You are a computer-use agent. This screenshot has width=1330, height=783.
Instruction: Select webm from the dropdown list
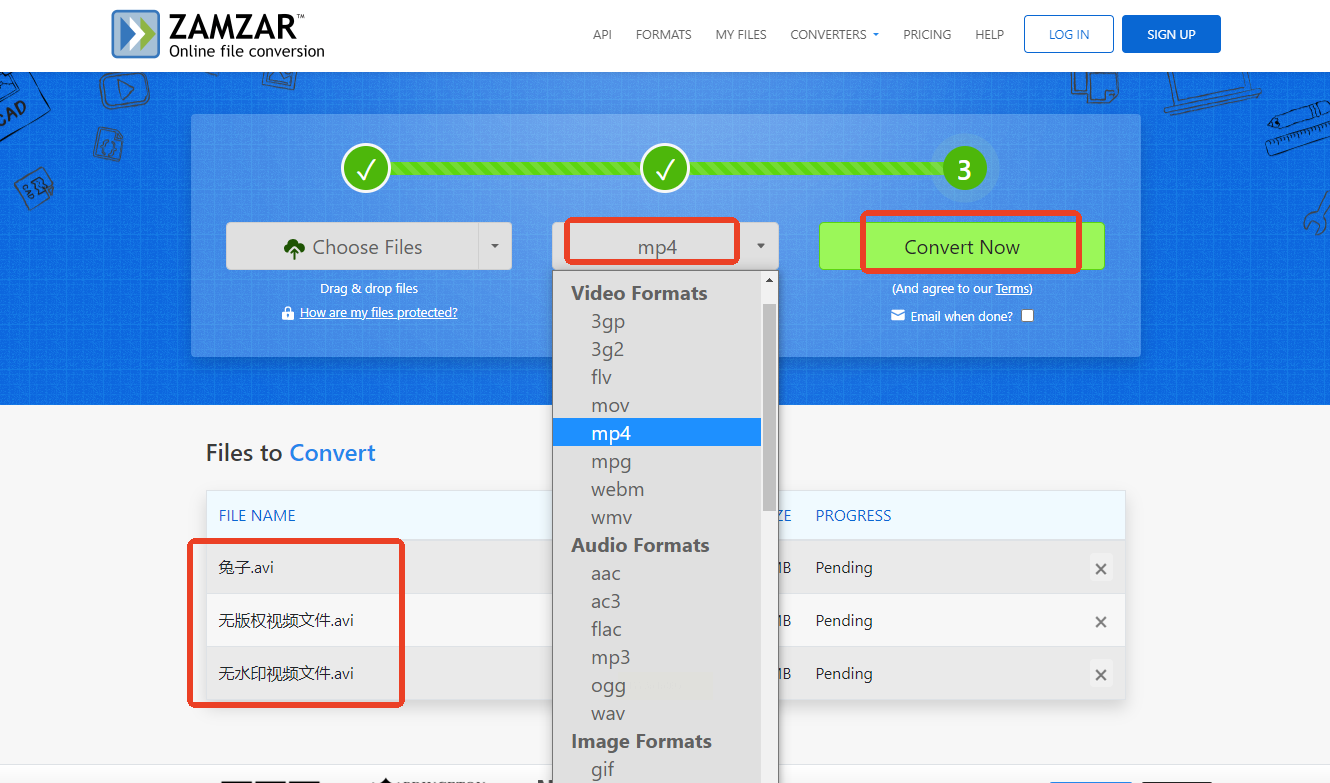click(x=657, y=490)
